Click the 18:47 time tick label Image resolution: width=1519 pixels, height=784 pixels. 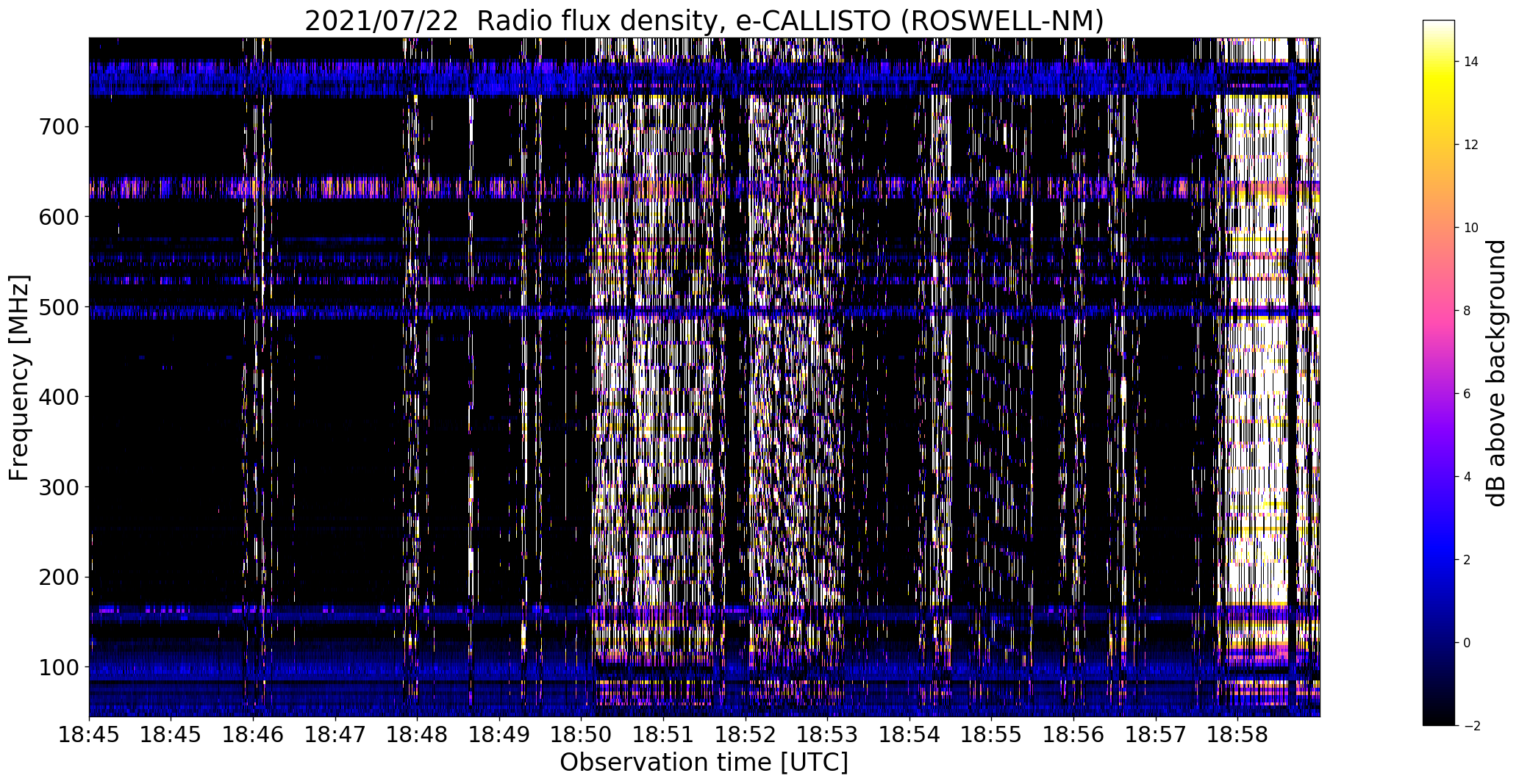pos(335,735)
